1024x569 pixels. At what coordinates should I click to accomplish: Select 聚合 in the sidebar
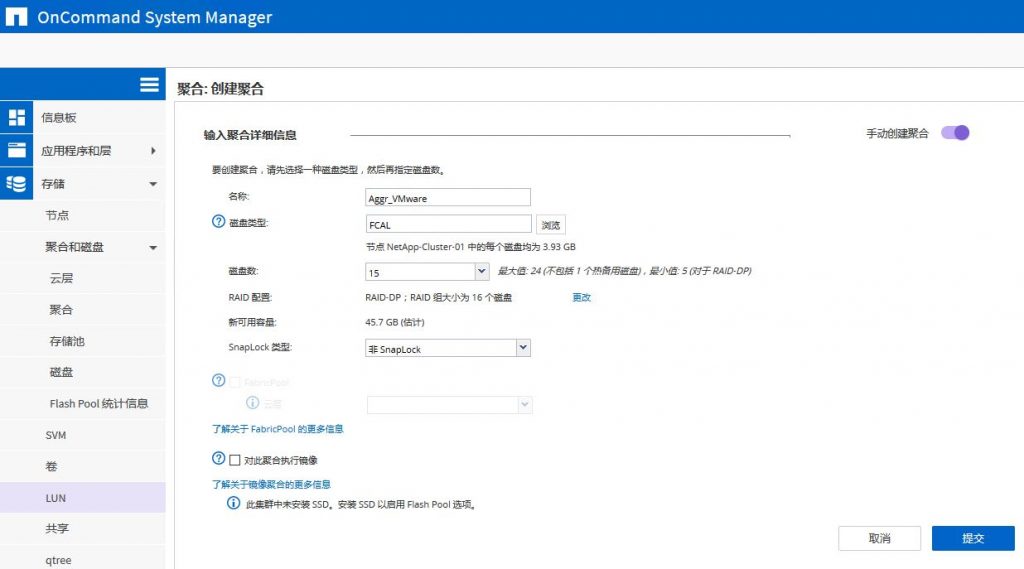[61, 310]
